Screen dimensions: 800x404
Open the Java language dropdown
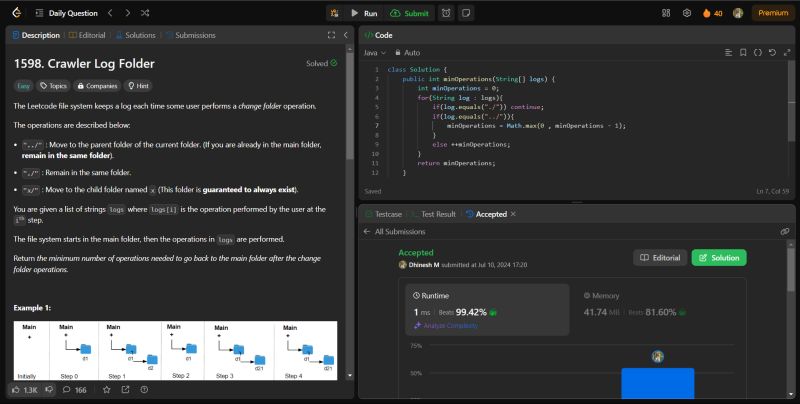pyautogui.click(x=374, y=52)
